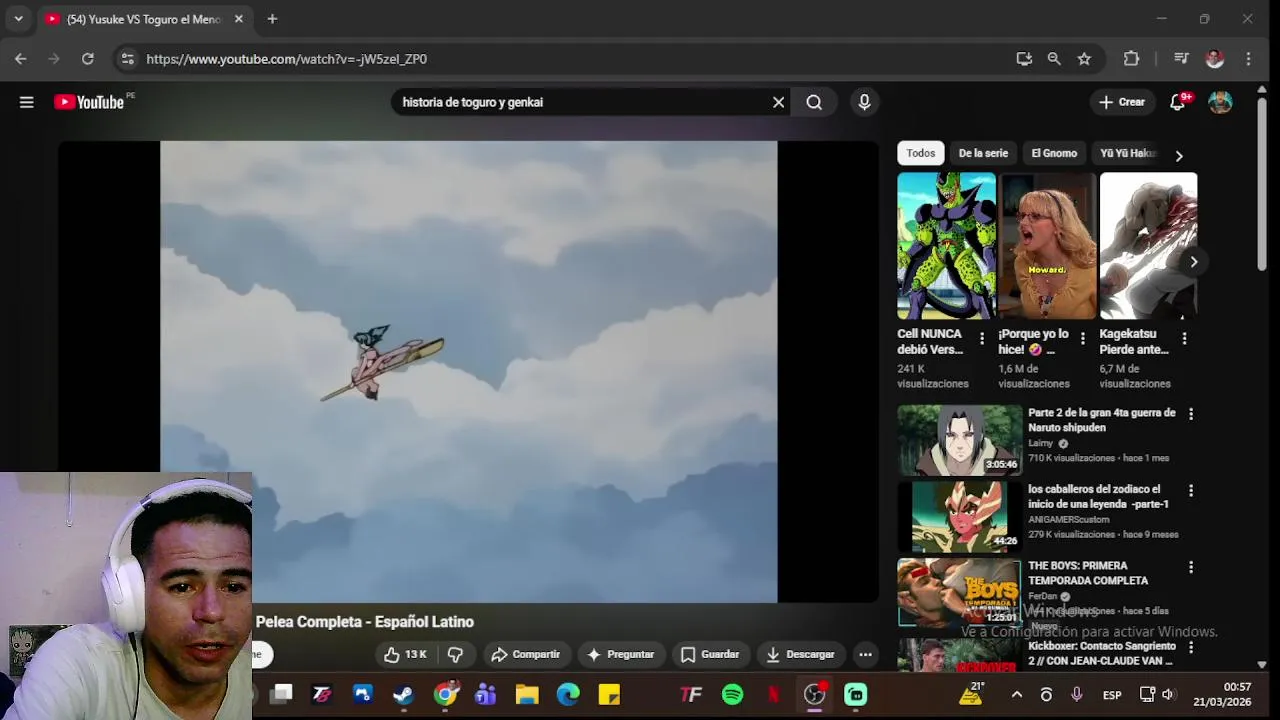Like the video with 13 K button
Screen dimensions: 1280x720
[x=406, y=655]
